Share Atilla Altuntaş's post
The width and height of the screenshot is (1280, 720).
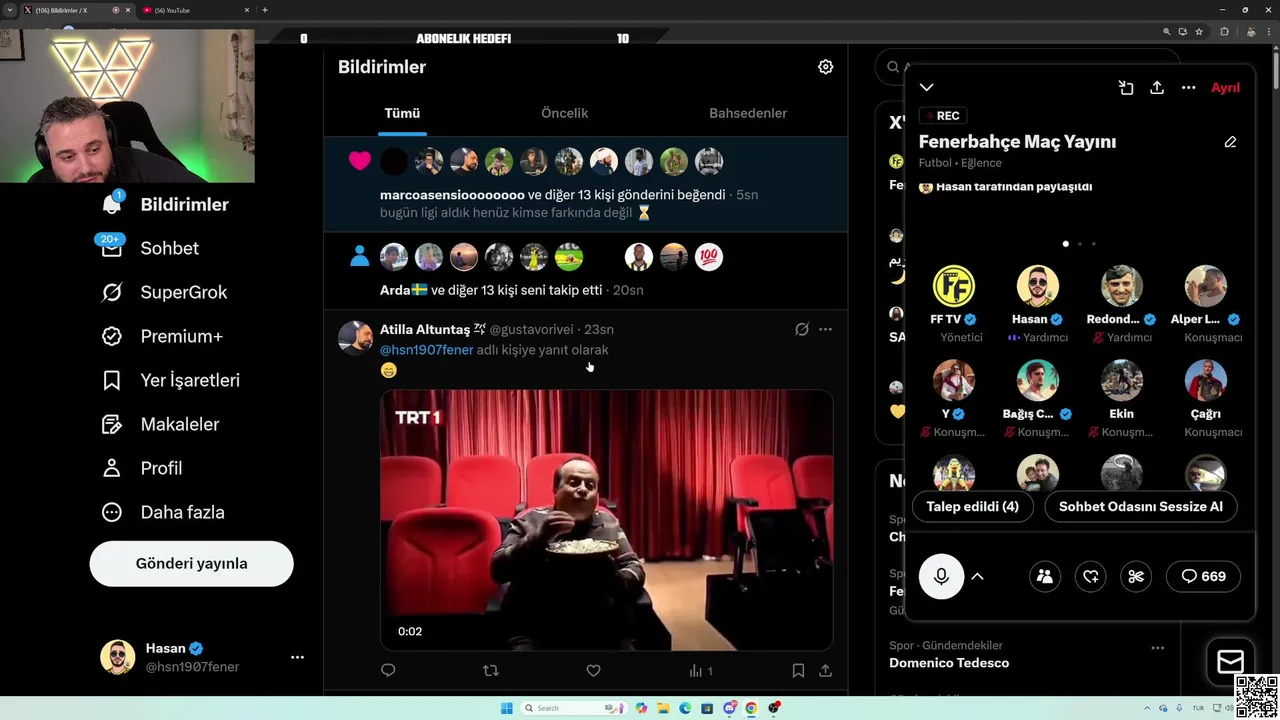(825, 671)
